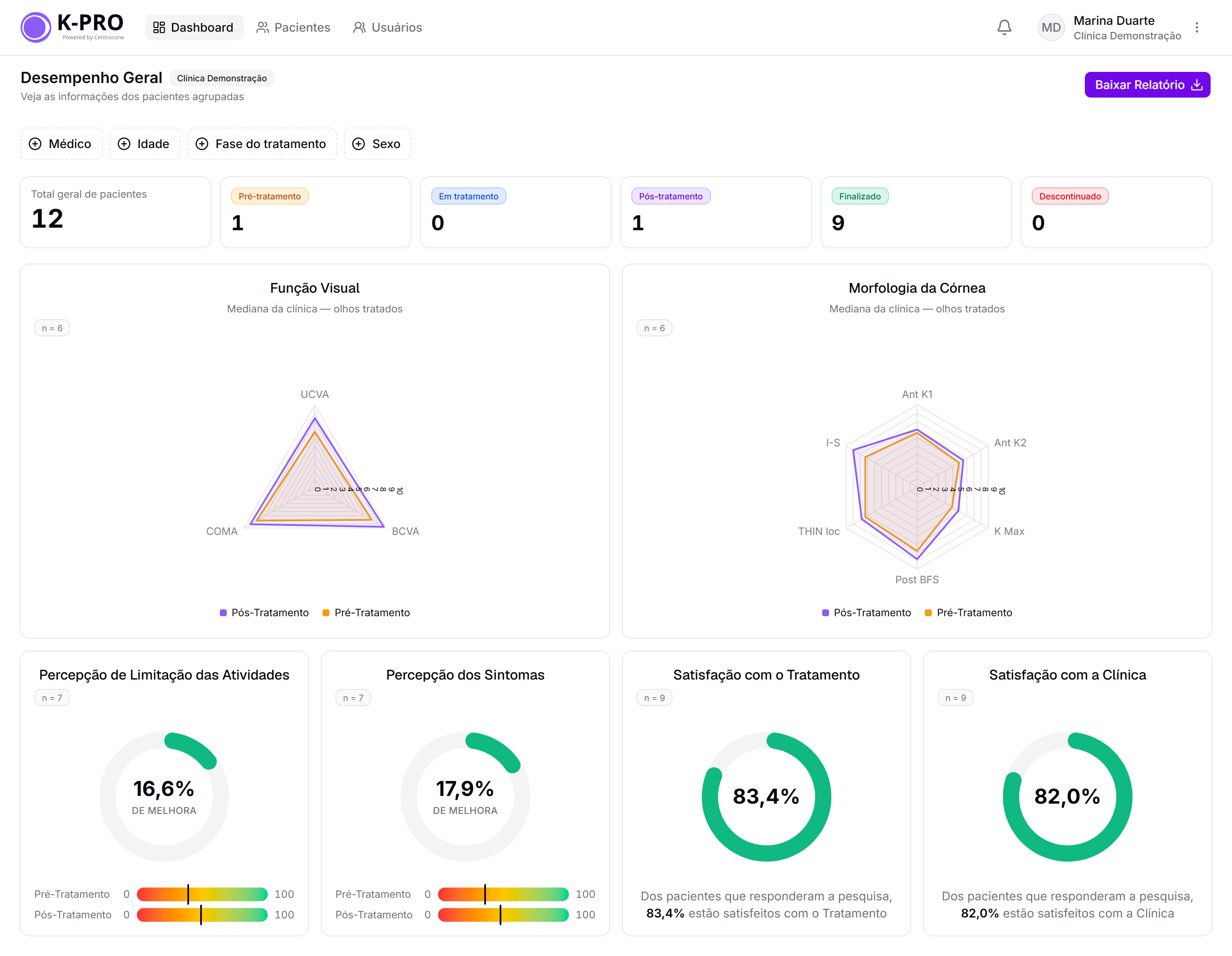Click Pré-Tratamento bar in Limitação das Atividades
Viewport: 1232px width, 956px height.
point(202,894)
